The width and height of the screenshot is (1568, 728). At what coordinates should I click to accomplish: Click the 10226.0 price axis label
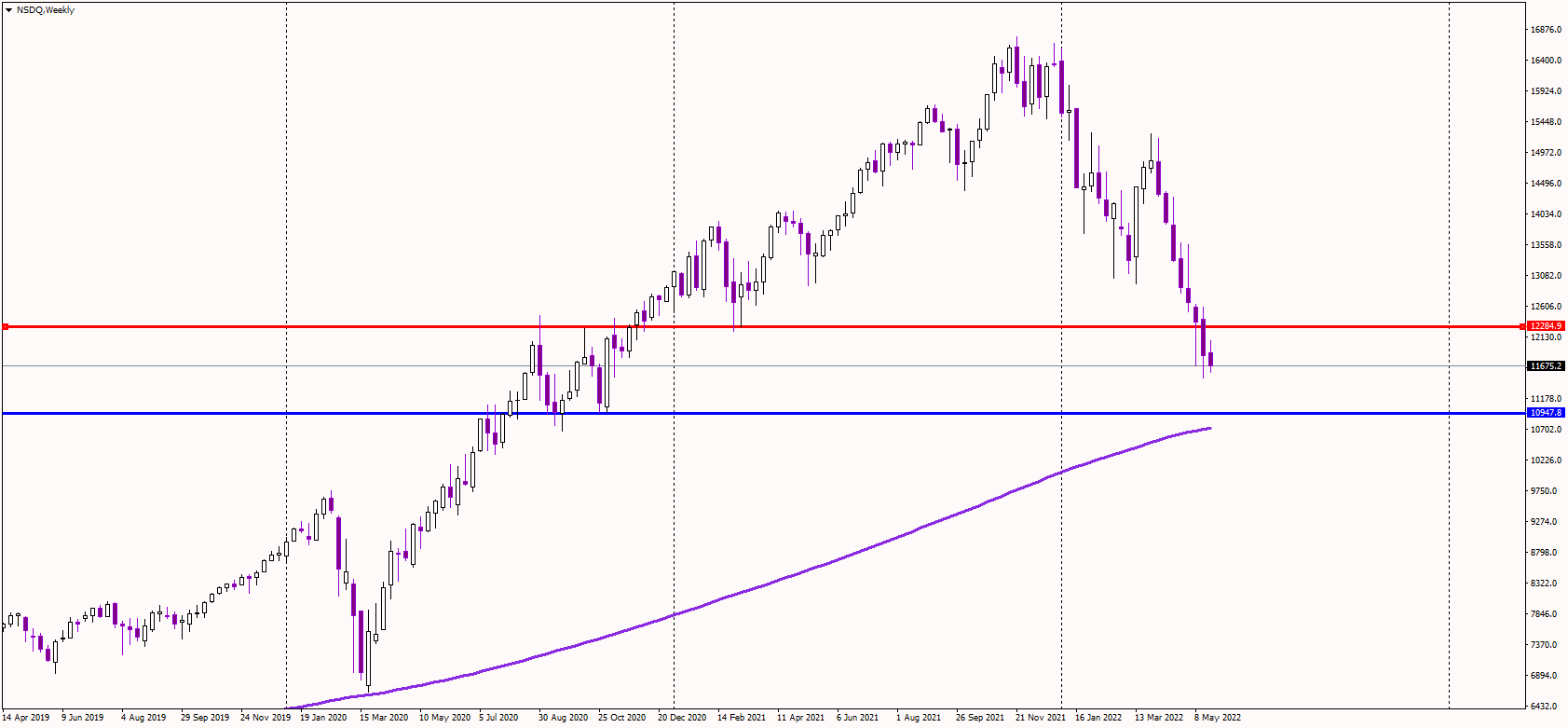1546,460
